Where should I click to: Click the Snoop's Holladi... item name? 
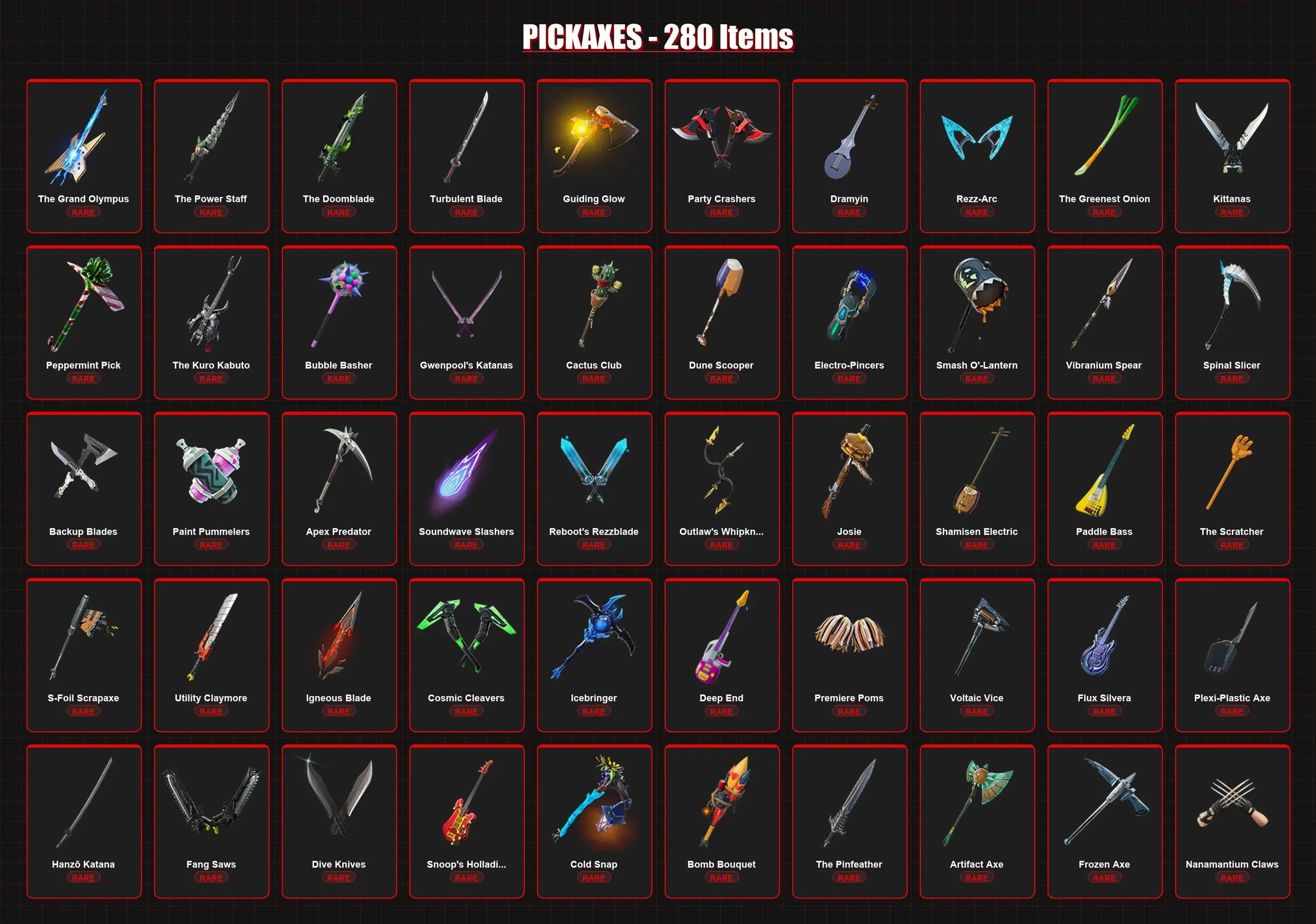466,864
